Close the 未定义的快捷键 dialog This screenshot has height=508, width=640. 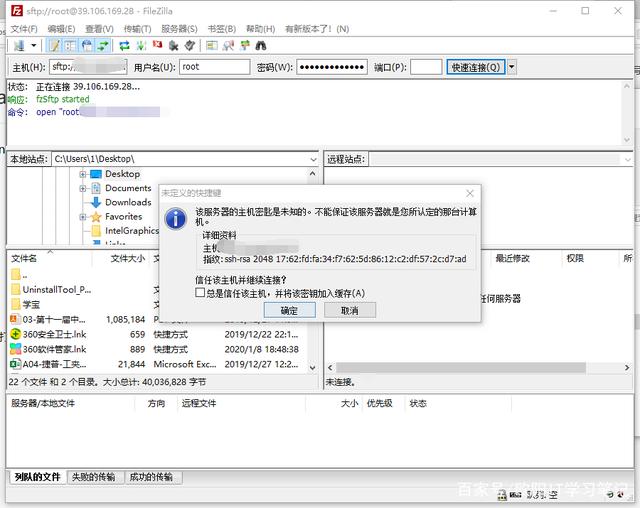tap(470, 193)
